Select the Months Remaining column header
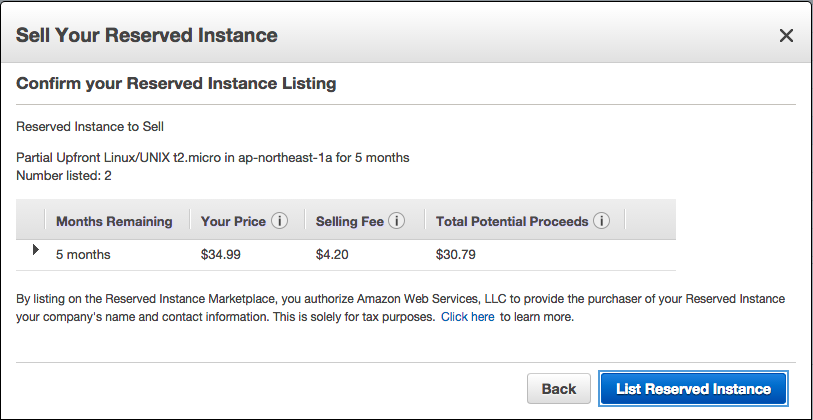 coord(114,221)
